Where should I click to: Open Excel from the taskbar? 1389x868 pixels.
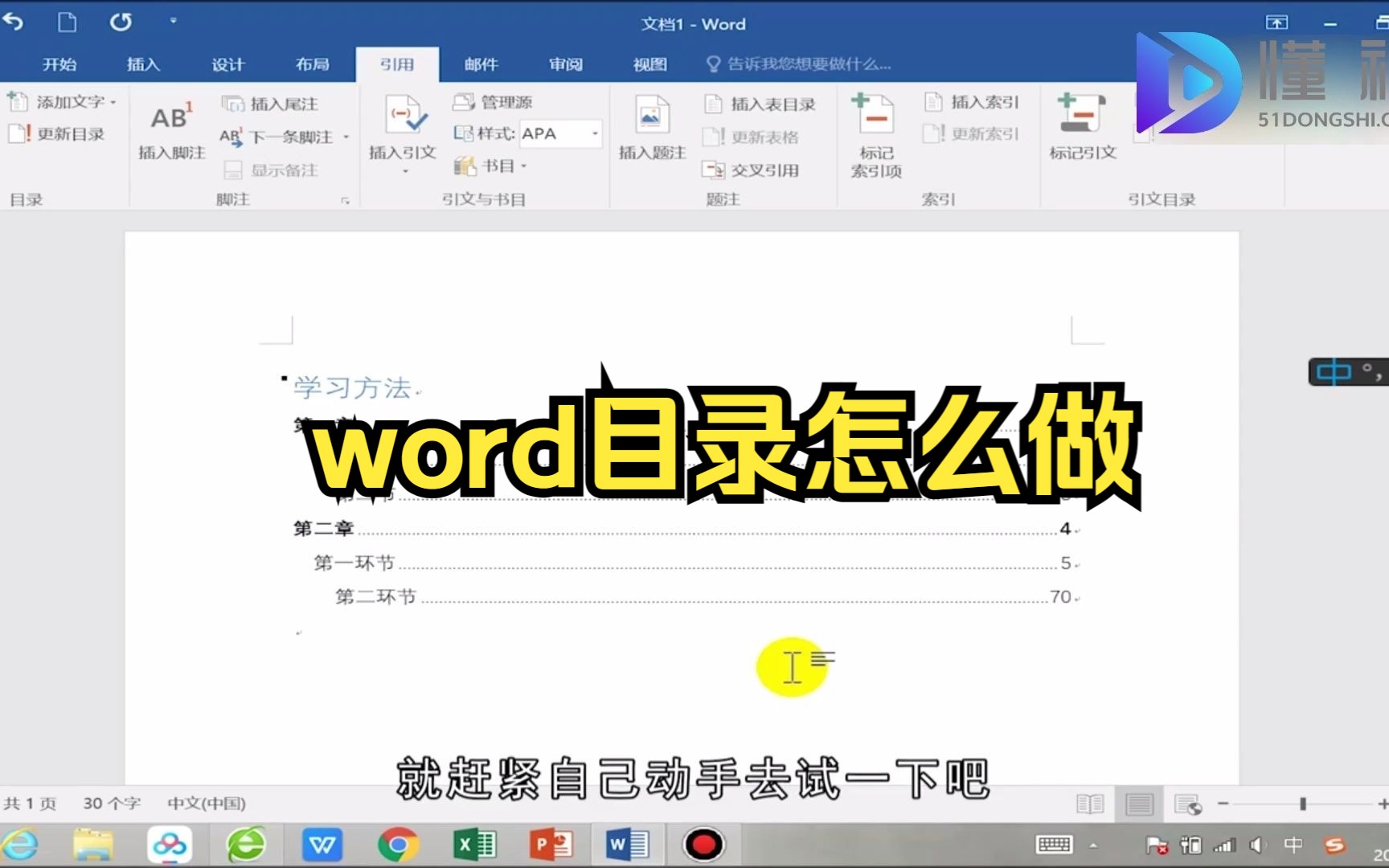pyautogui.click(x=474, y=845)
